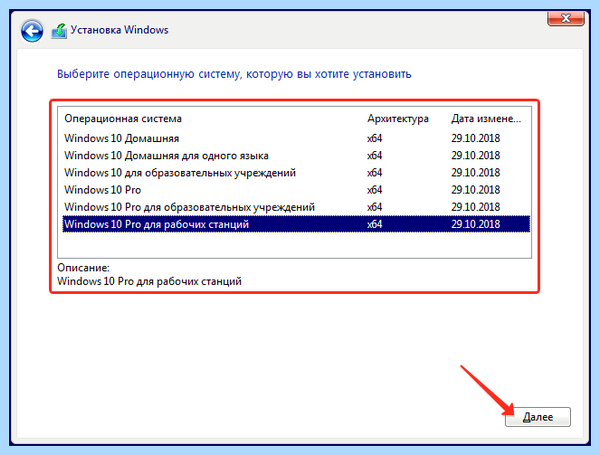Select Windows 10 для образовательных учреждений
The width and height of the screenshot is (600, 455).
coord(296,173)
